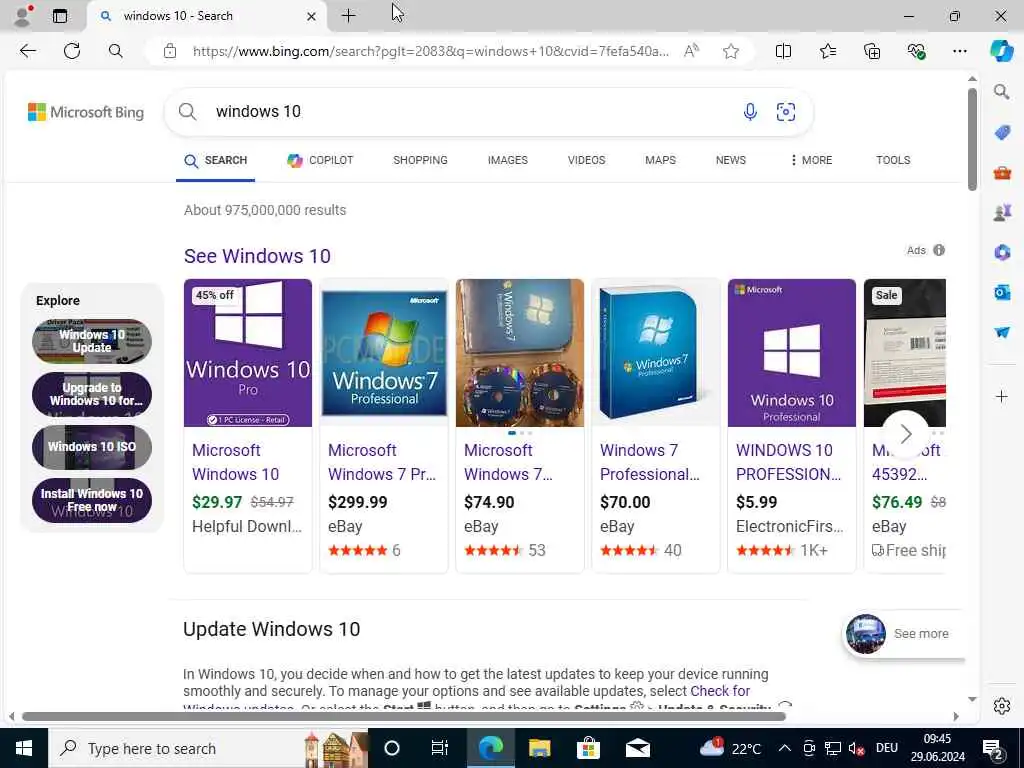Open Upgrade to Windows 10 explore chip

92,394
